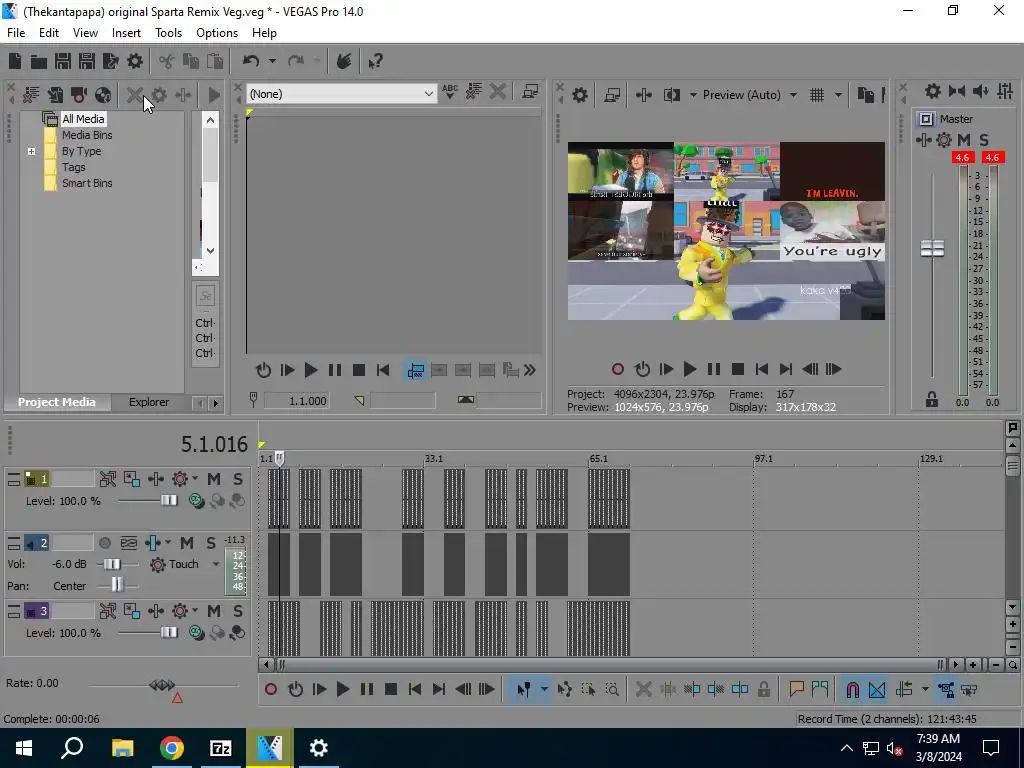This screenshot has height=768, width=1024.
Task: Select the Smart Bins folder
Action: (87, 184)
